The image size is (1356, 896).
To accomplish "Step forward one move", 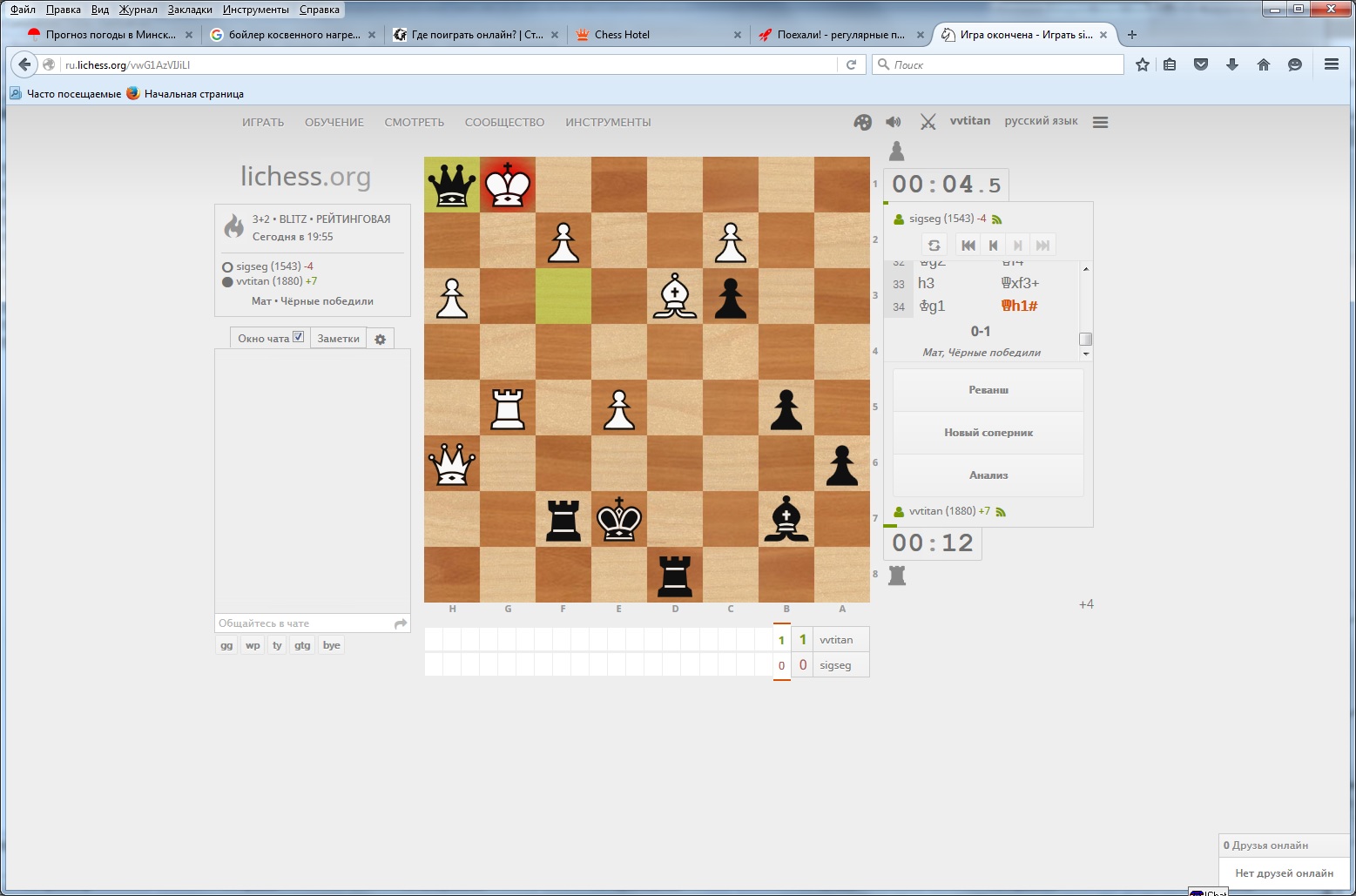I will [x=1017, y=246].
